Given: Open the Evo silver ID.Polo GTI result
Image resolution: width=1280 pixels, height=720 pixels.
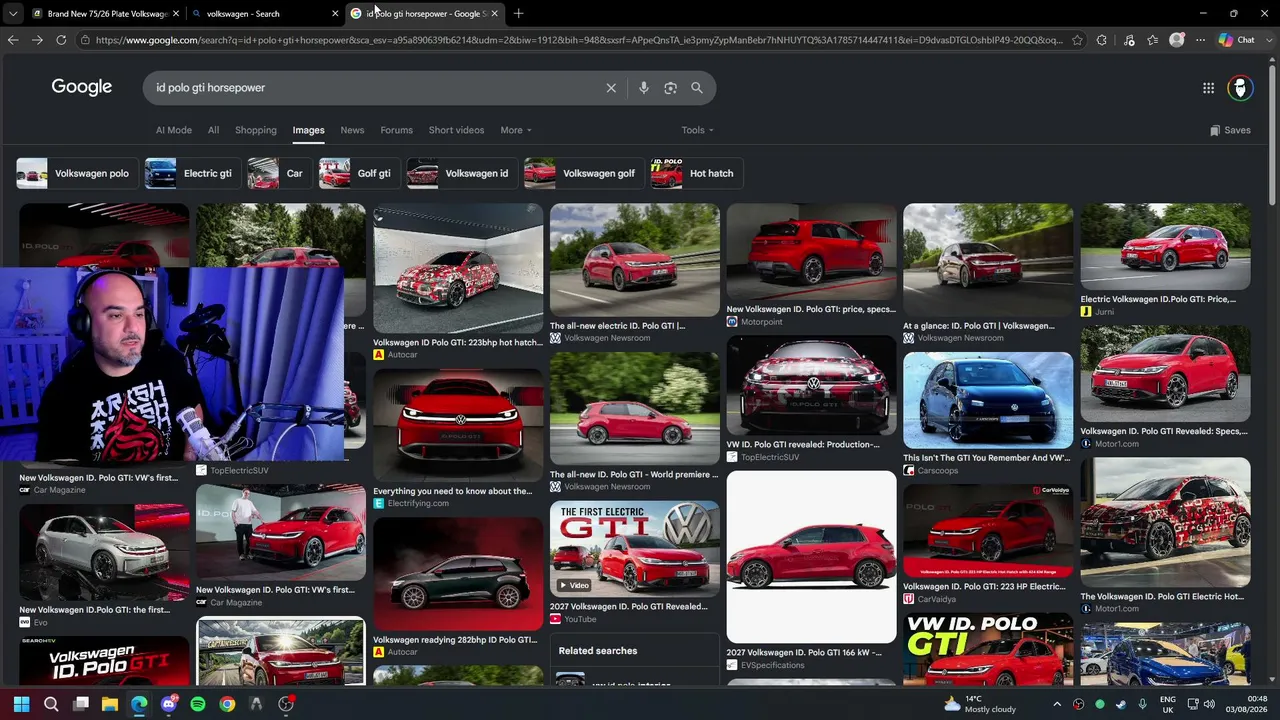Looking at the screenshot, I should [x=104, y=552].
